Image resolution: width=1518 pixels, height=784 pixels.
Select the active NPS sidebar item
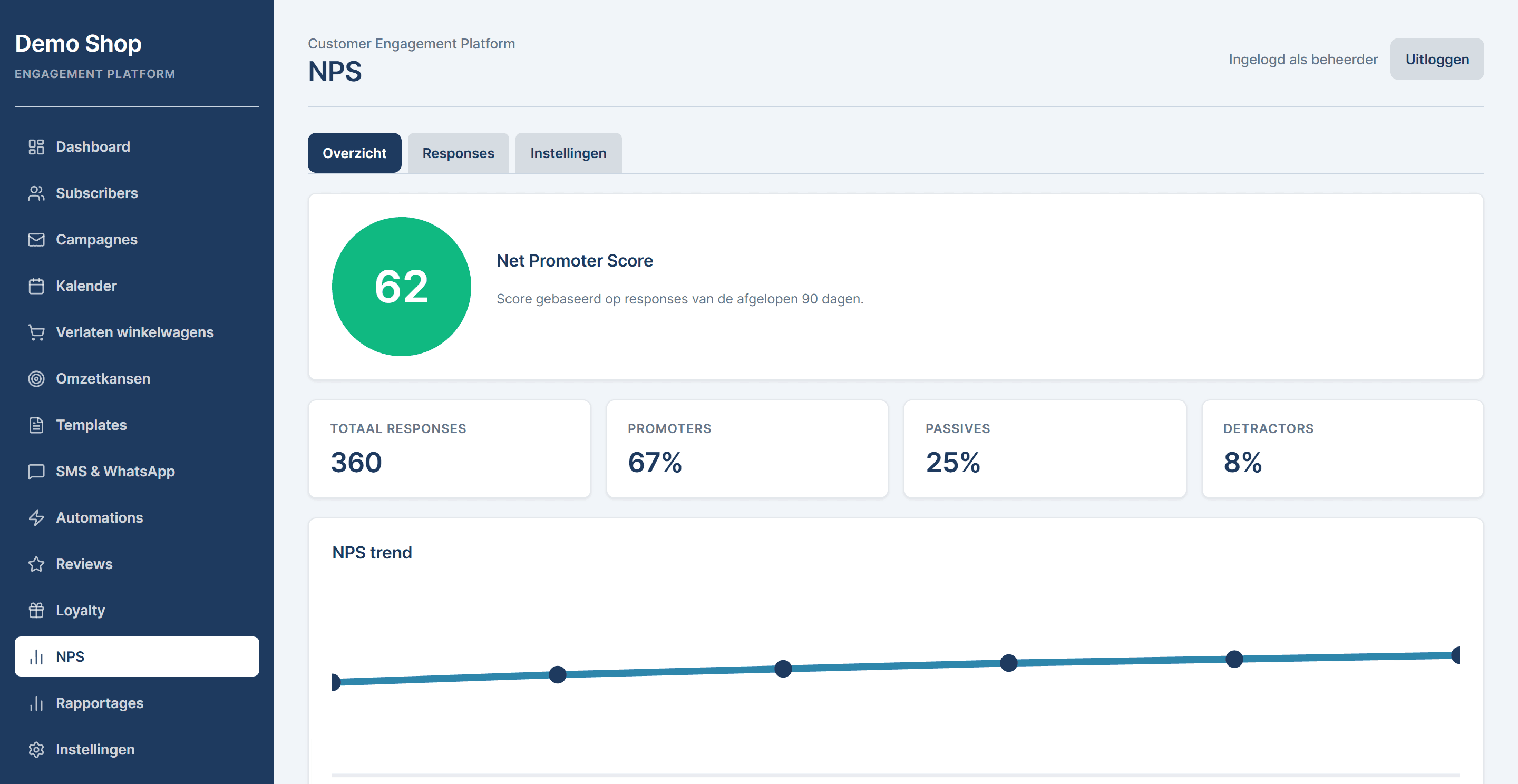[137, 657]
